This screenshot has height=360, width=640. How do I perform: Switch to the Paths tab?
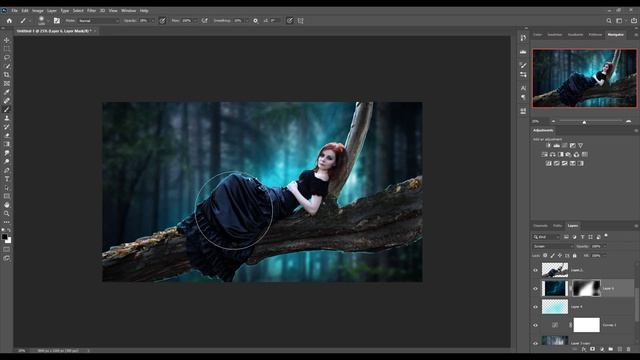tap(557, 226)
